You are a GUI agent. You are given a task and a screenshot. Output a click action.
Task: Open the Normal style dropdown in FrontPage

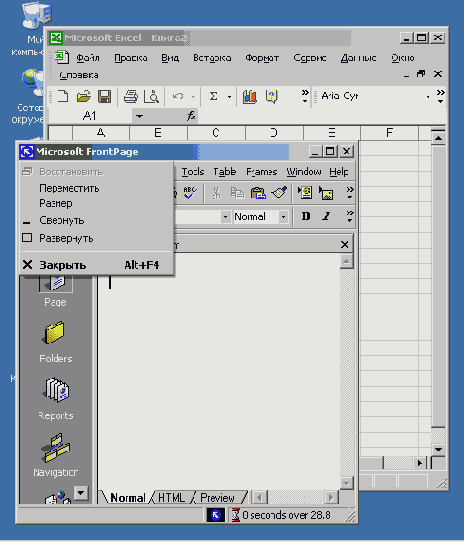coord(283,217)
